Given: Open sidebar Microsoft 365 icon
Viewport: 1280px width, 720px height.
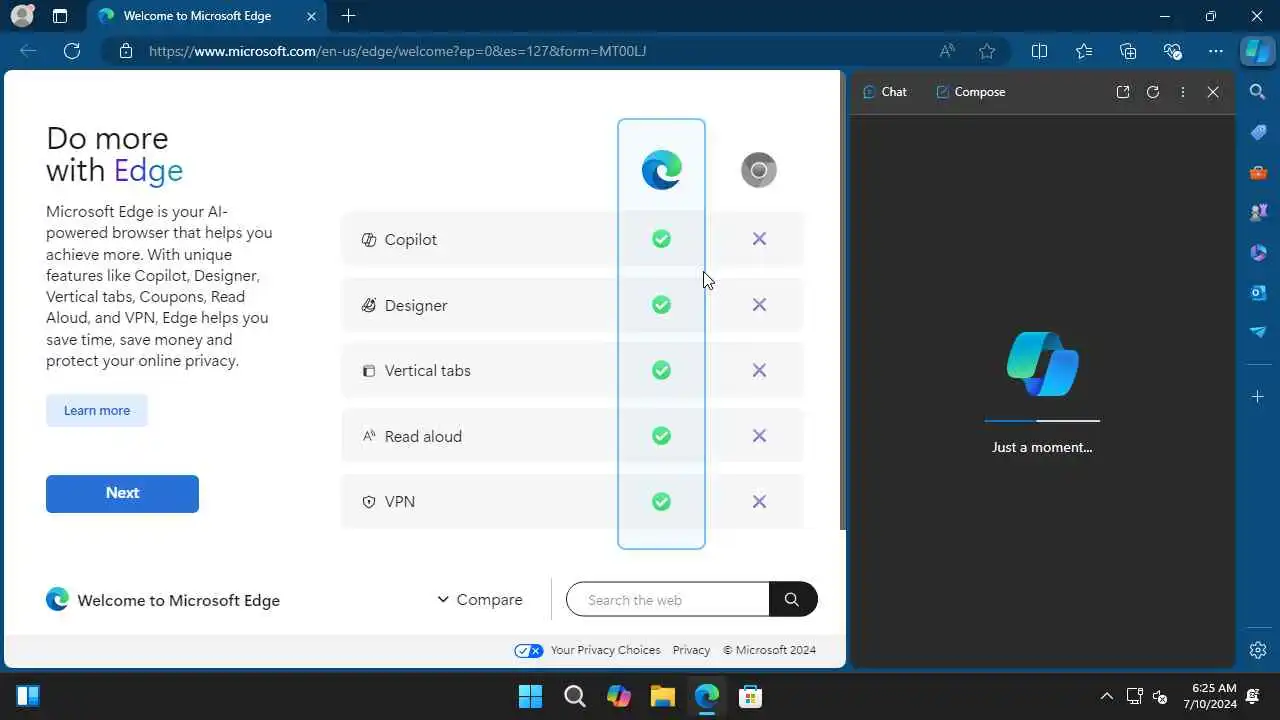Looking at the screenshot, I should [x=1258, y=252].
